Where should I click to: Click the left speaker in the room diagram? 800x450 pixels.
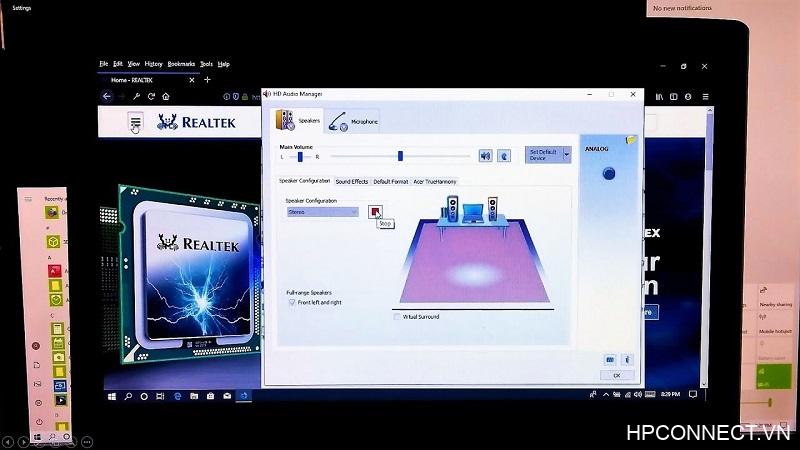coord(452,208)
